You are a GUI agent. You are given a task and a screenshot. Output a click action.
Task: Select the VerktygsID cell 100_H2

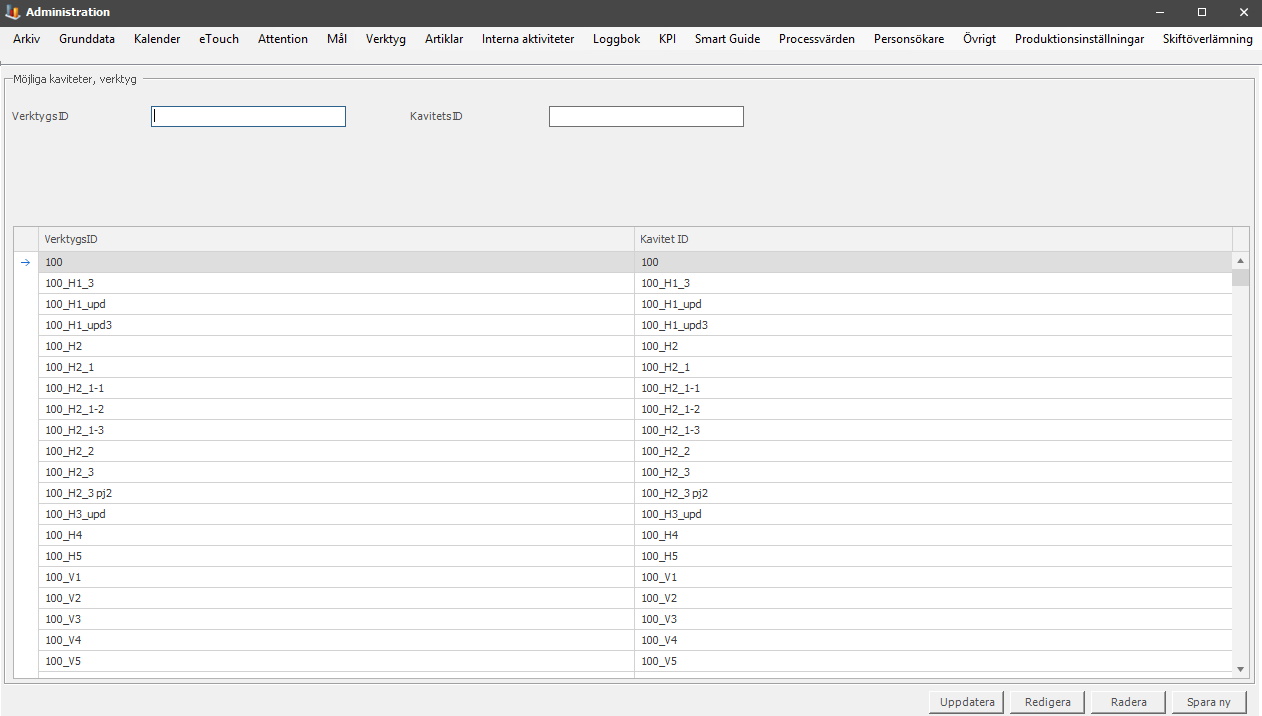click(336, 346)
